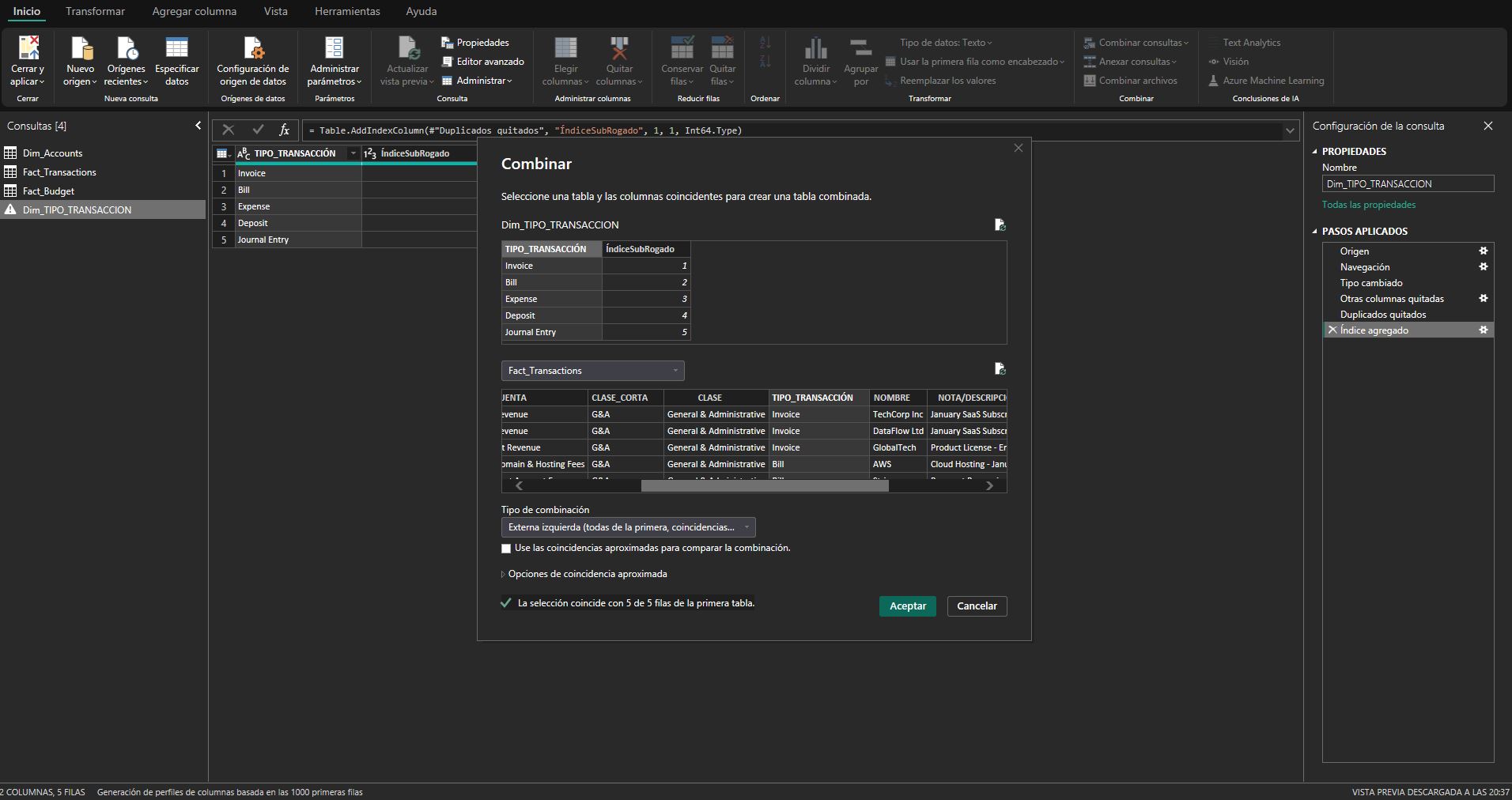
Task: Cancel the formula with X icon
Action: point(229,130)
